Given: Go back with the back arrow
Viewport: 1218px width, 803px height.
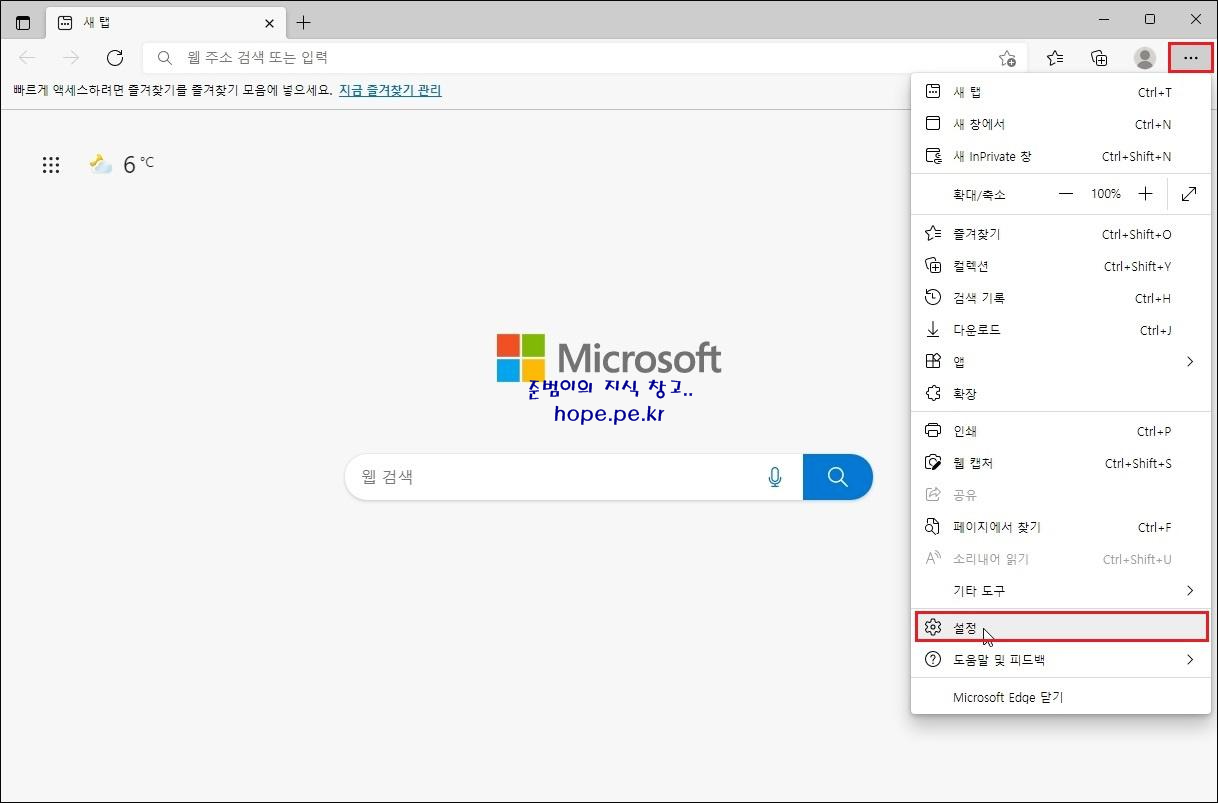Looking at the screenshot, I should pyautogui.click(x=27, y=58).
